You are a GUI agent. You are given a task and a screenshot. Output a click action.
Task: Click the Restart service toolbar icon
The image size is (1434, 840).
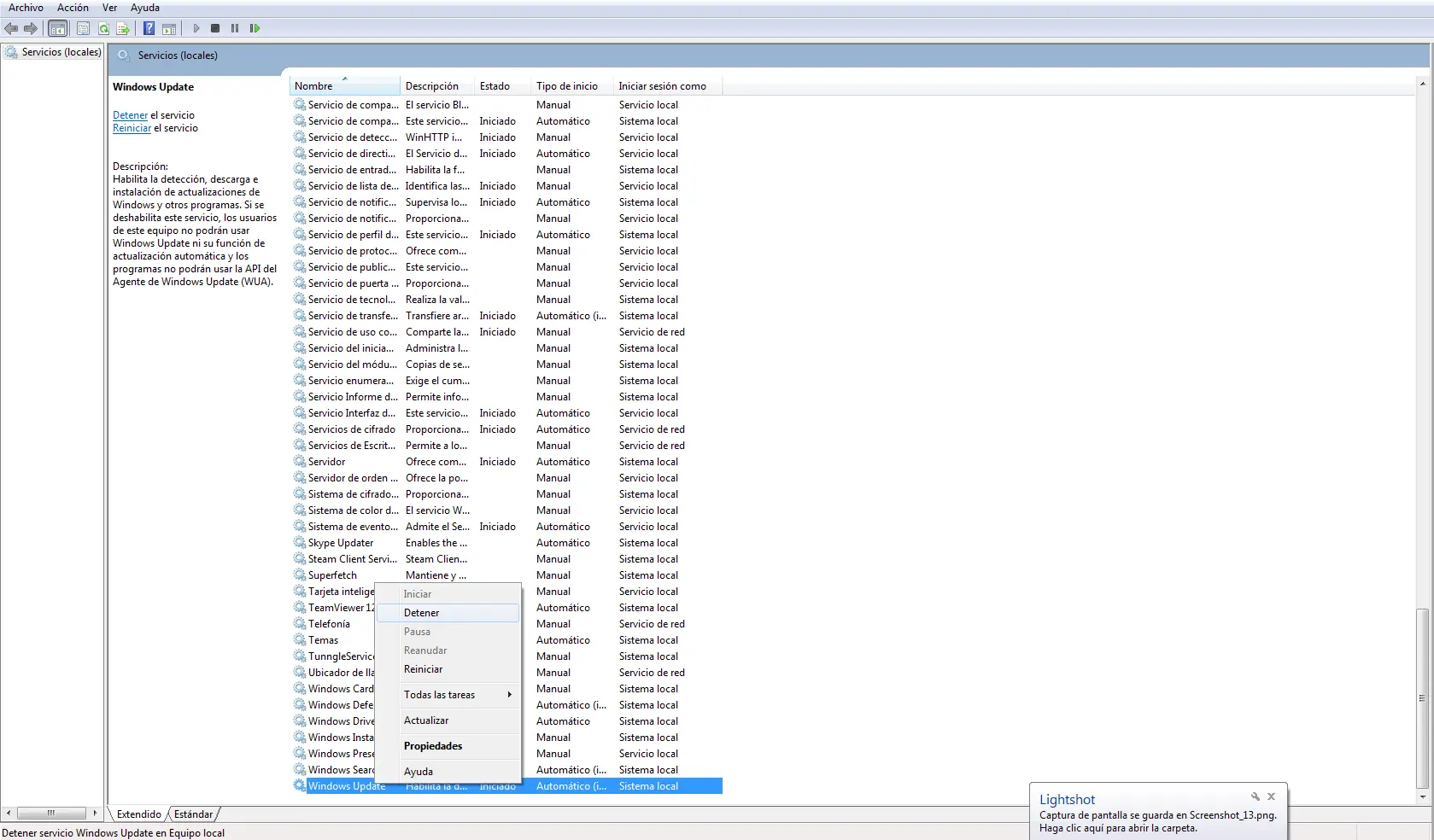(255, 28)
